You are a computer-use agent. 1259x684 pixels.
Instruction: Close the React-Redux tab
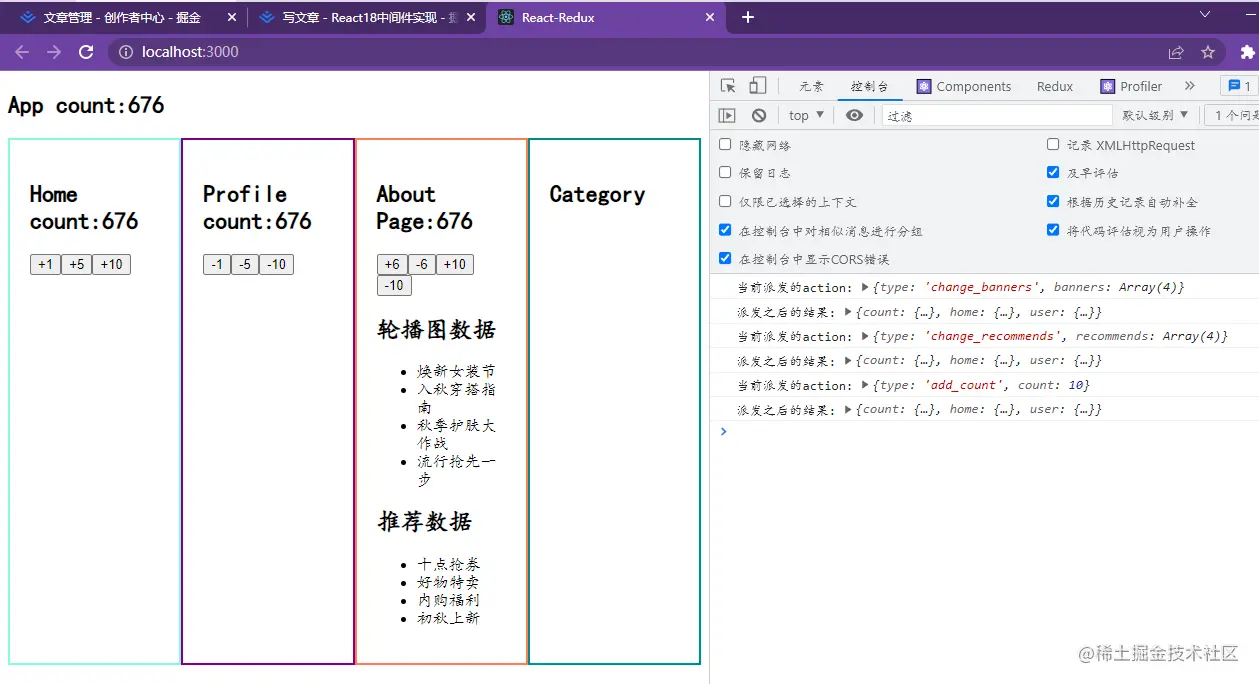click(x=711, y=17)
